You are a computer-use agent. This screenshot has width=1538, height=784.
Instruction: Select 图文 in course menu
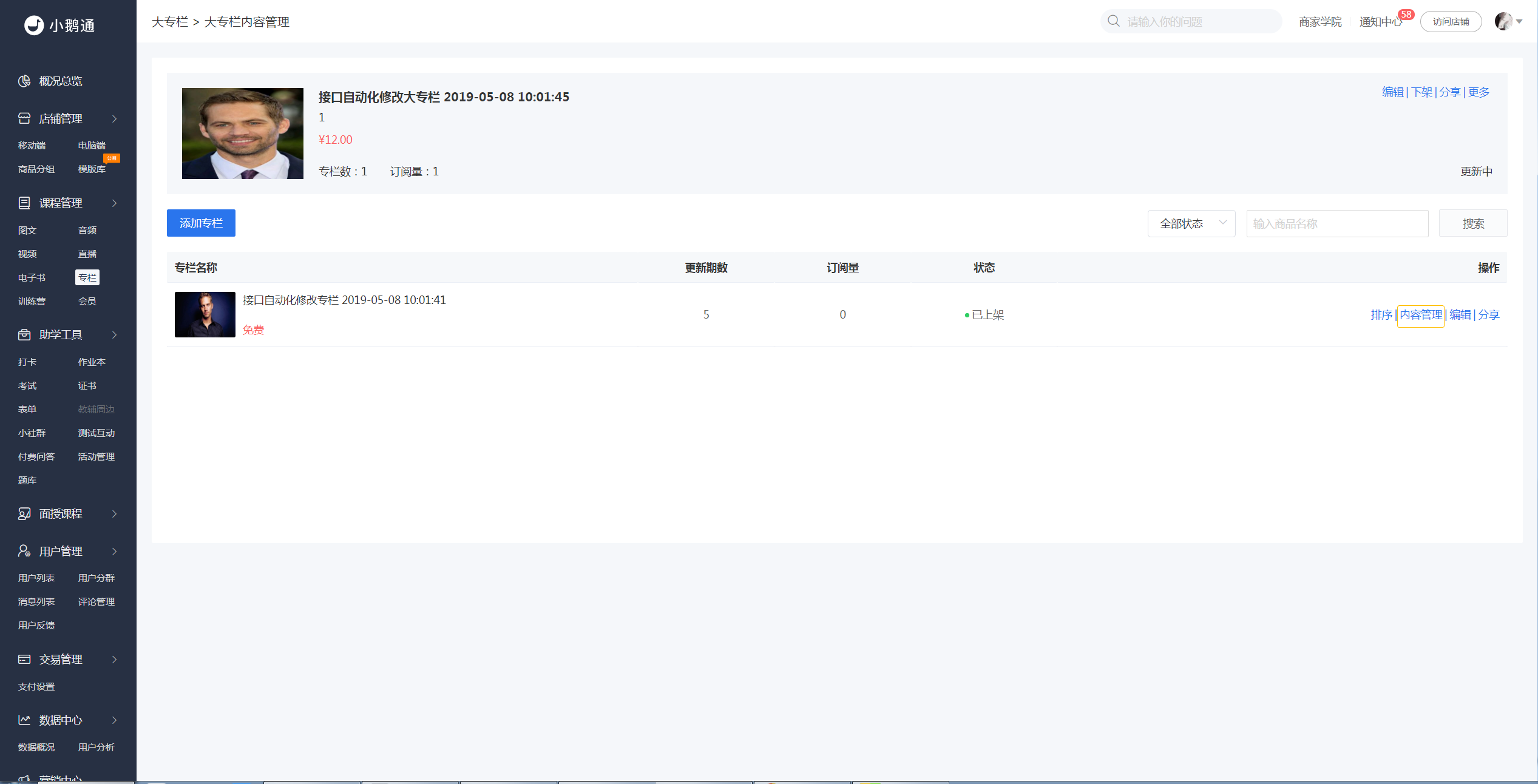coord(27,231)
